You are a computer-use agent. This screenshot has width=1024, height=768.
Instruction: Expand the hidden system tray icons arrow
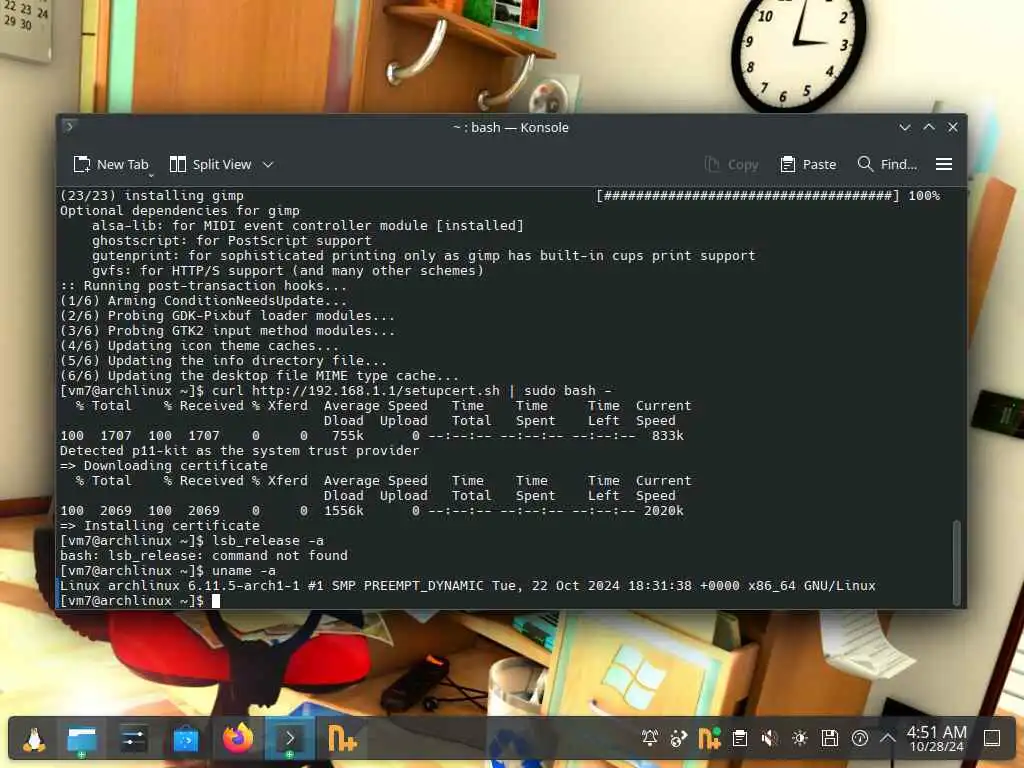[888, 739]
